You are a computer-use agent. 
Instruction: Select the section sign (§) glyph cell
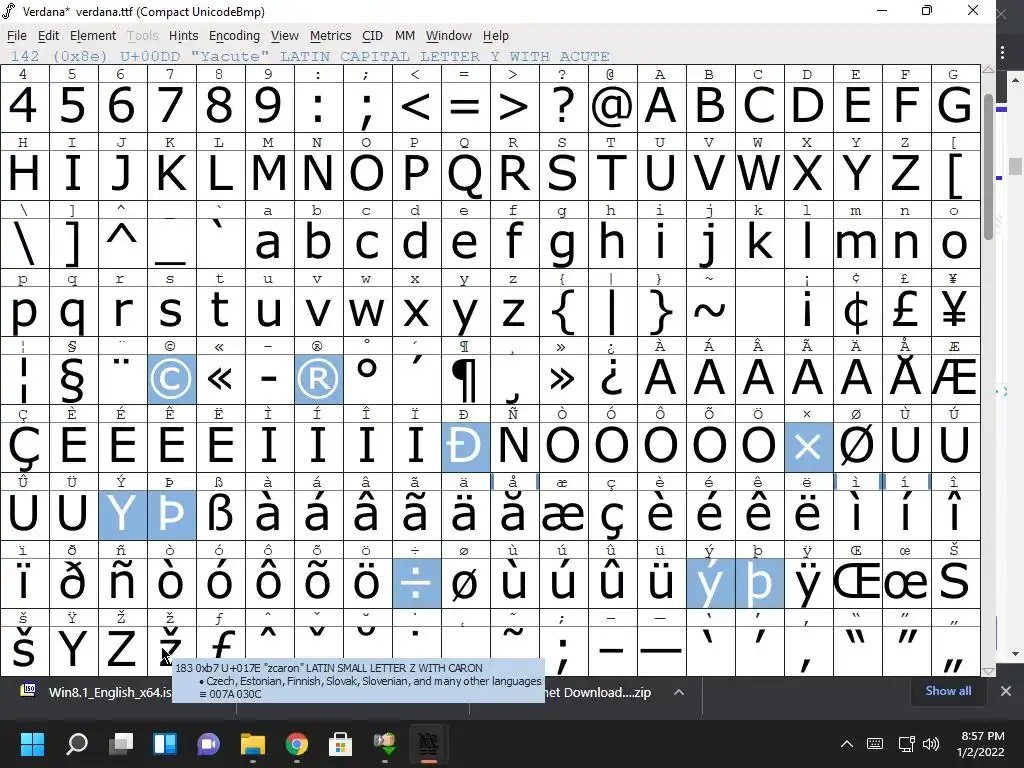74,379
